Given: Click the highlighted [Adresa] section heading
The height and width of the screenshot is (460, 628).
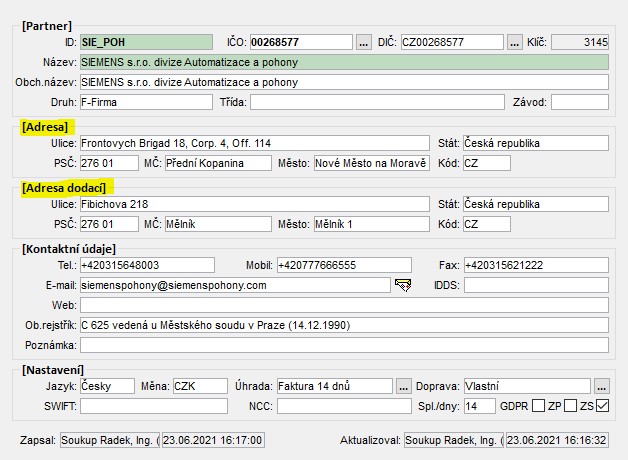Looking at the screenshot, I should pos(45,127).
